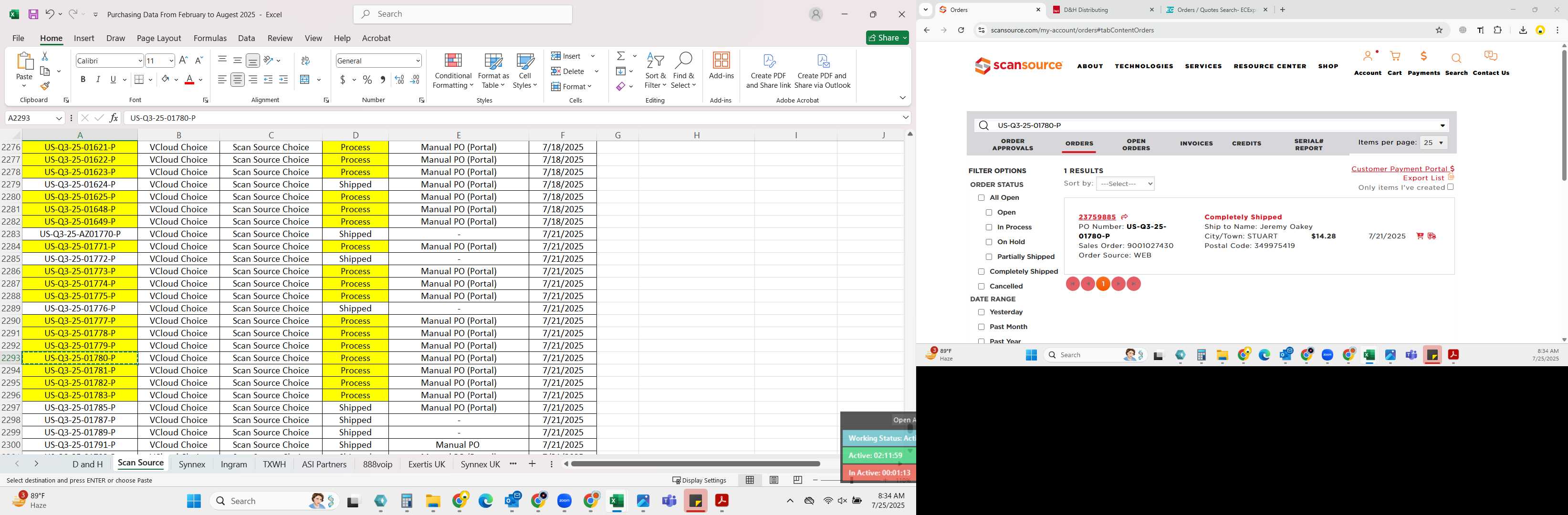Toggle Italic formatting
The height and width of the screenshot is (515, 1568).
pyautogui.click(x=98, y=80)
